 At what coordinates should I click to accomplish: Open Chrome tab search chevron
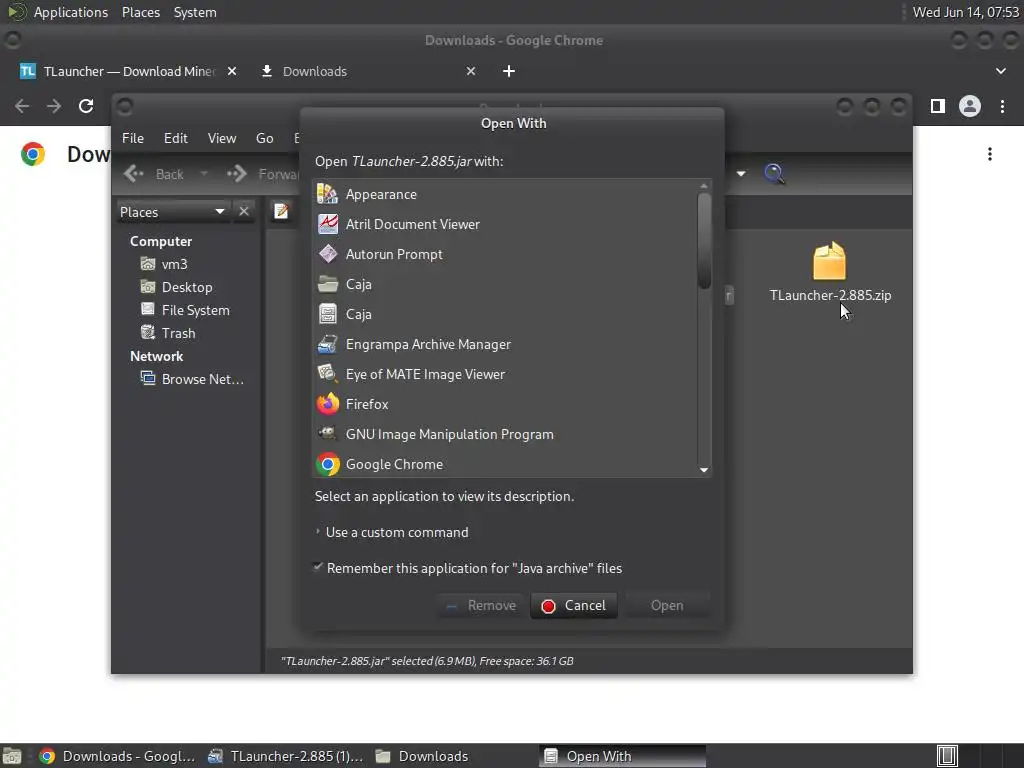coord(1000,71)
